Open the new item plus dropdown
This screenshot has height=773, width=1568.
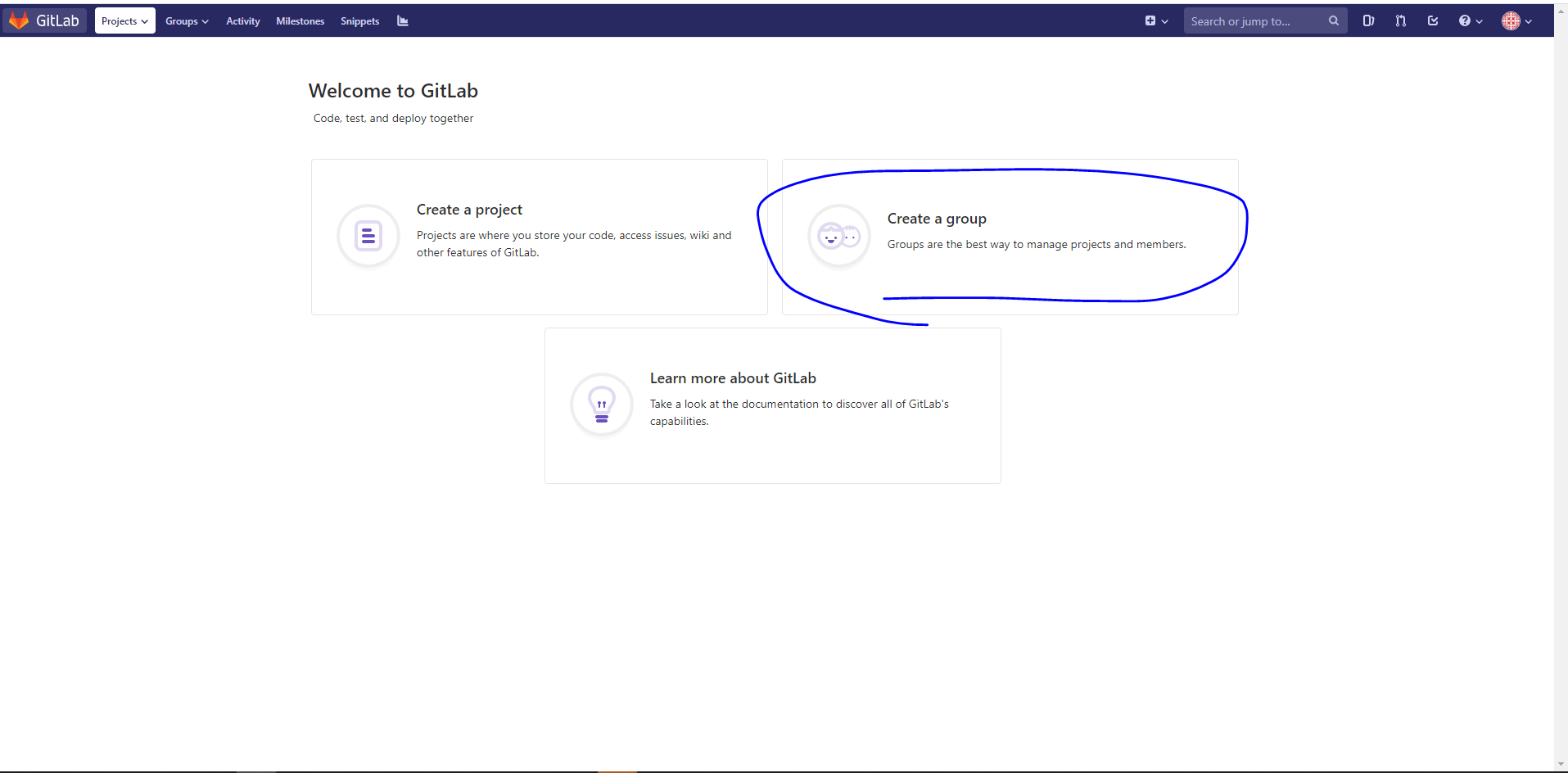pyautogui.click(x=1156, y=21)
